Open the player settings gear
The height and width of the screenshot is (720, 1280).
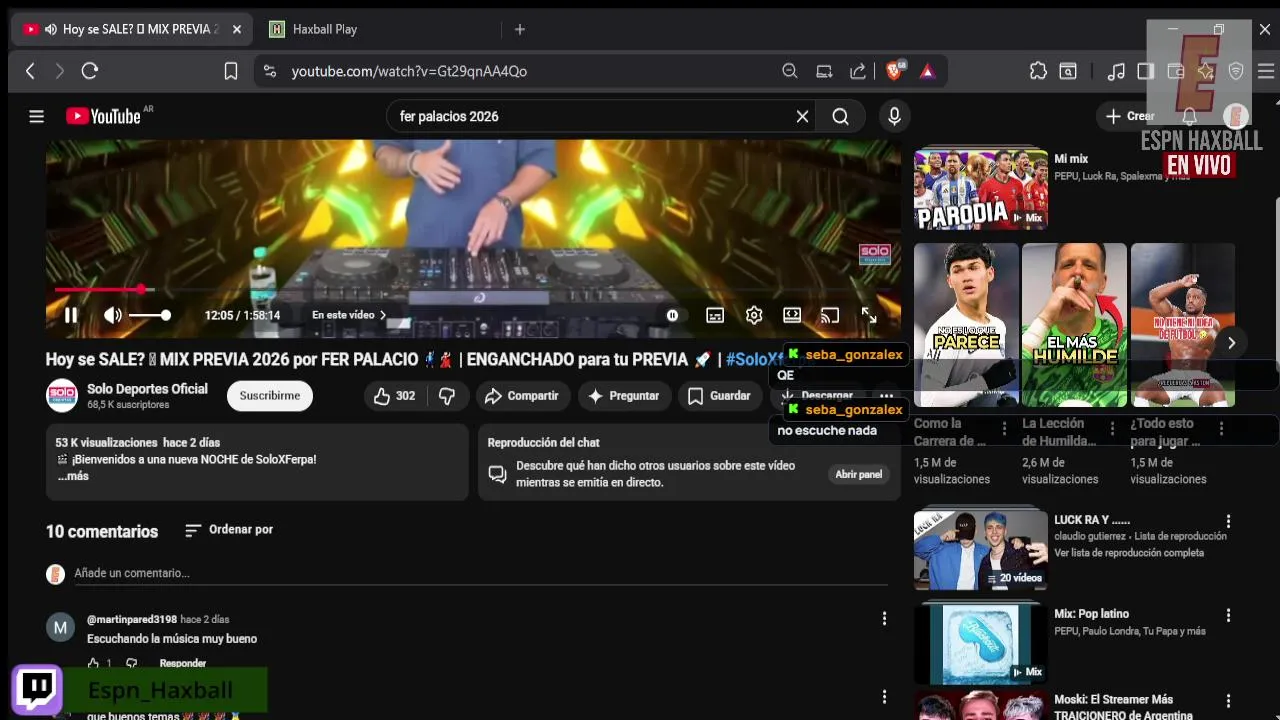[x=754, y=315]
